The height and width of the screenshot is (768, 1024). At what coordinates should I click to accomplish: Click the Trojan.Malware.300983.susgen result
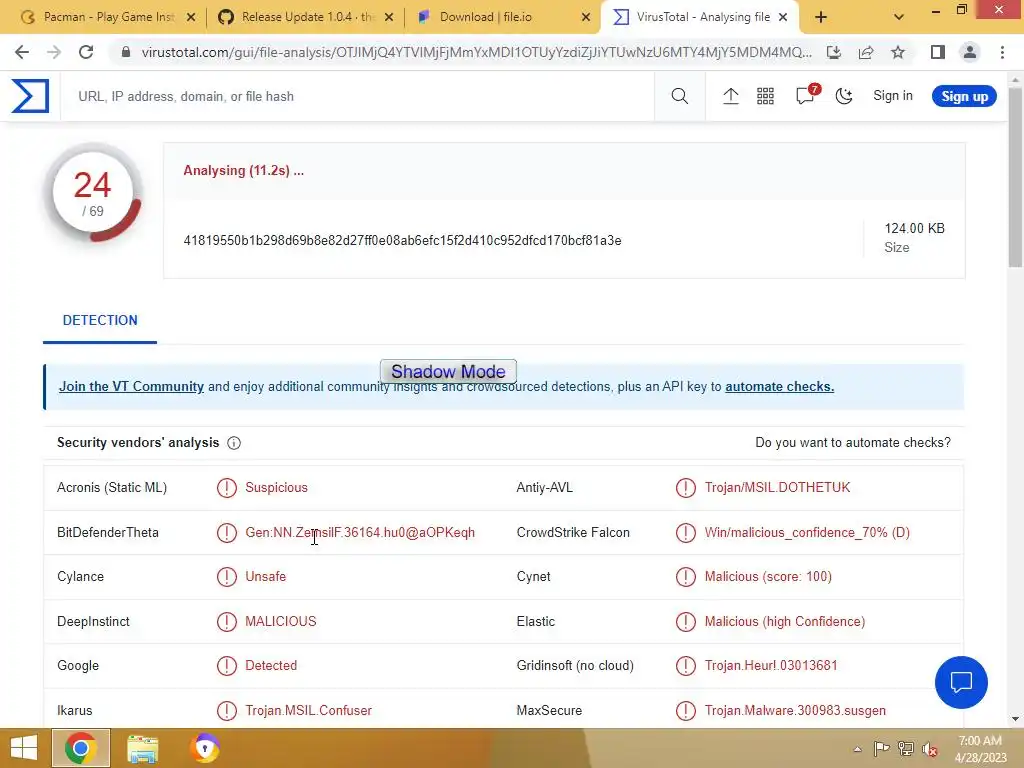click(795, 711)
